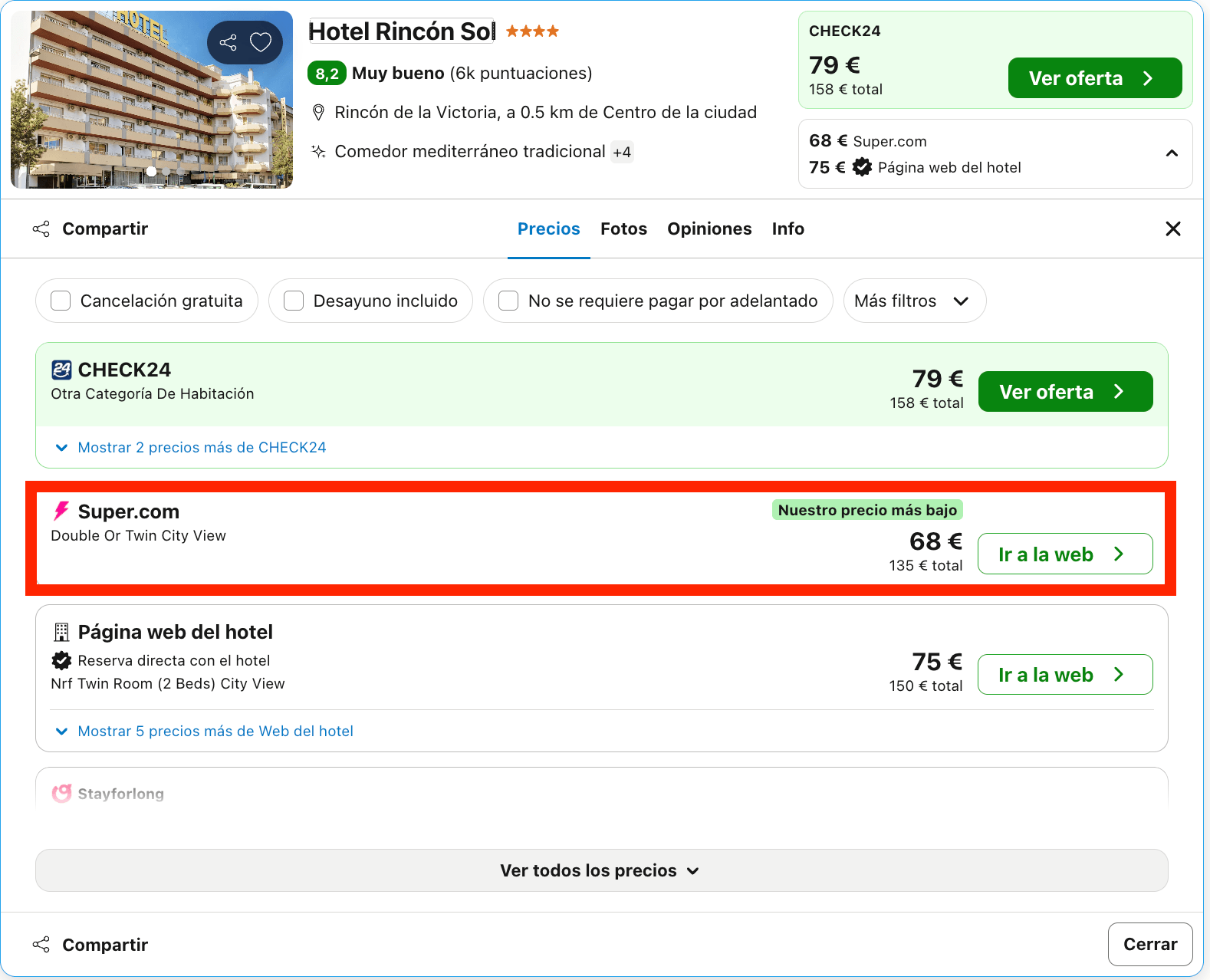The image size is (1210, 980).
Task: Click the share icon on hotel photo
Action: (228, 42)
